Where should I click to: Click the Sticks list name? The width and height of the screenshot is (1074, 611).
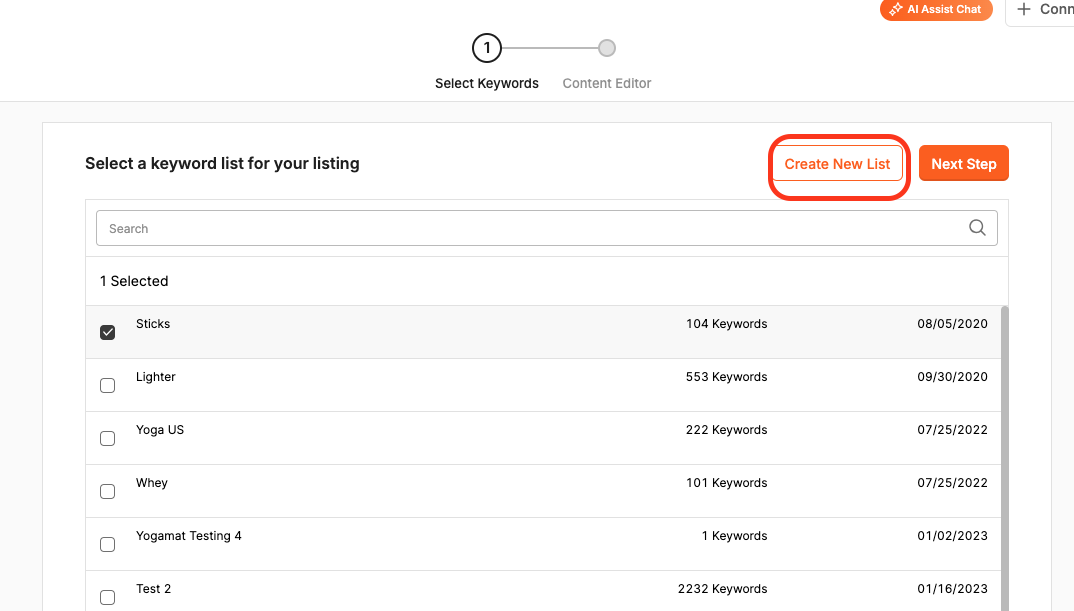point(153,324)
